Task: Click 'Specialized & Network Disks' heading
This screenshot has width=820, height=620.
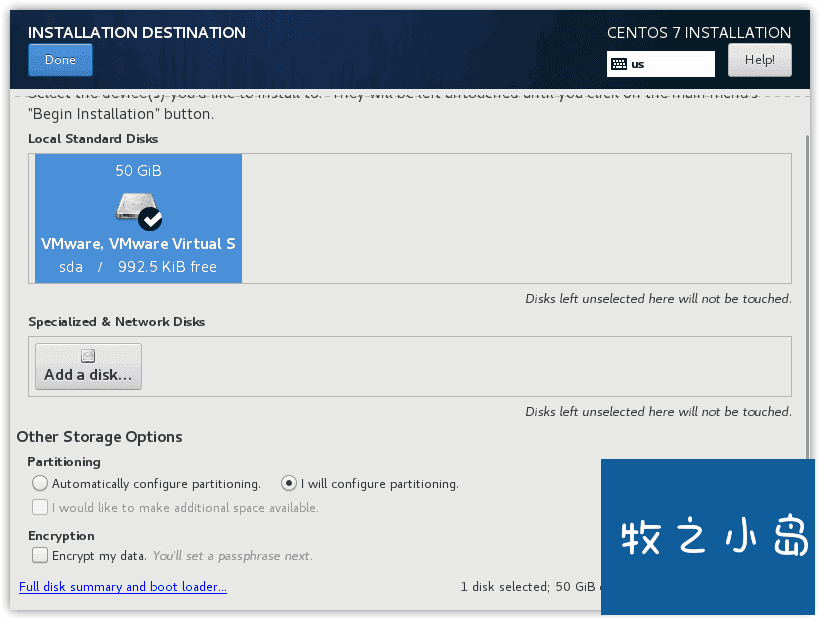Action: [117, 322]
